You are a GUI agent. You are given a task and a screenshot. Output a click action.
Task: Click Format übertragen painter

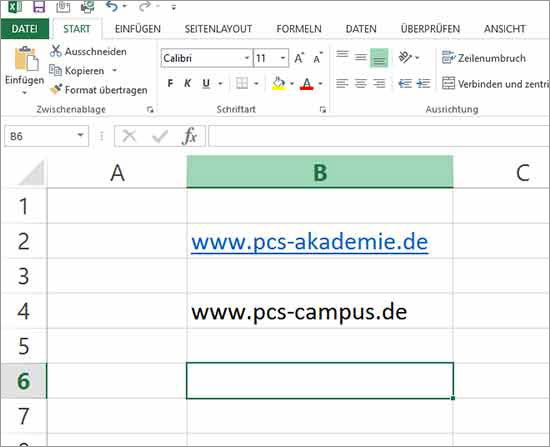[x=99, y=90]
